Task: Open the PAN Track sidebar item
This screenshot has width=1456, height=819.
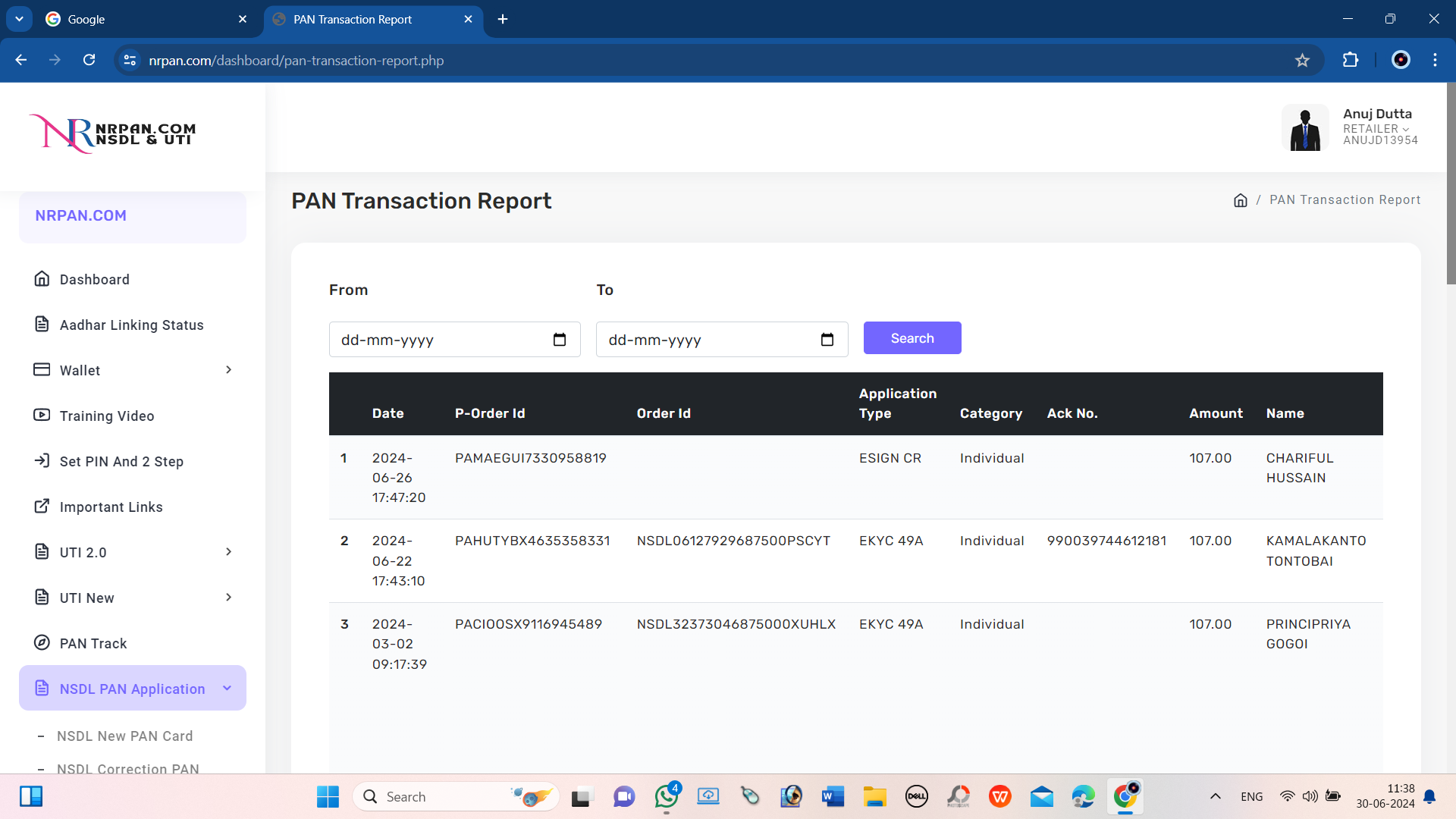Action: (x=93, y=643)
